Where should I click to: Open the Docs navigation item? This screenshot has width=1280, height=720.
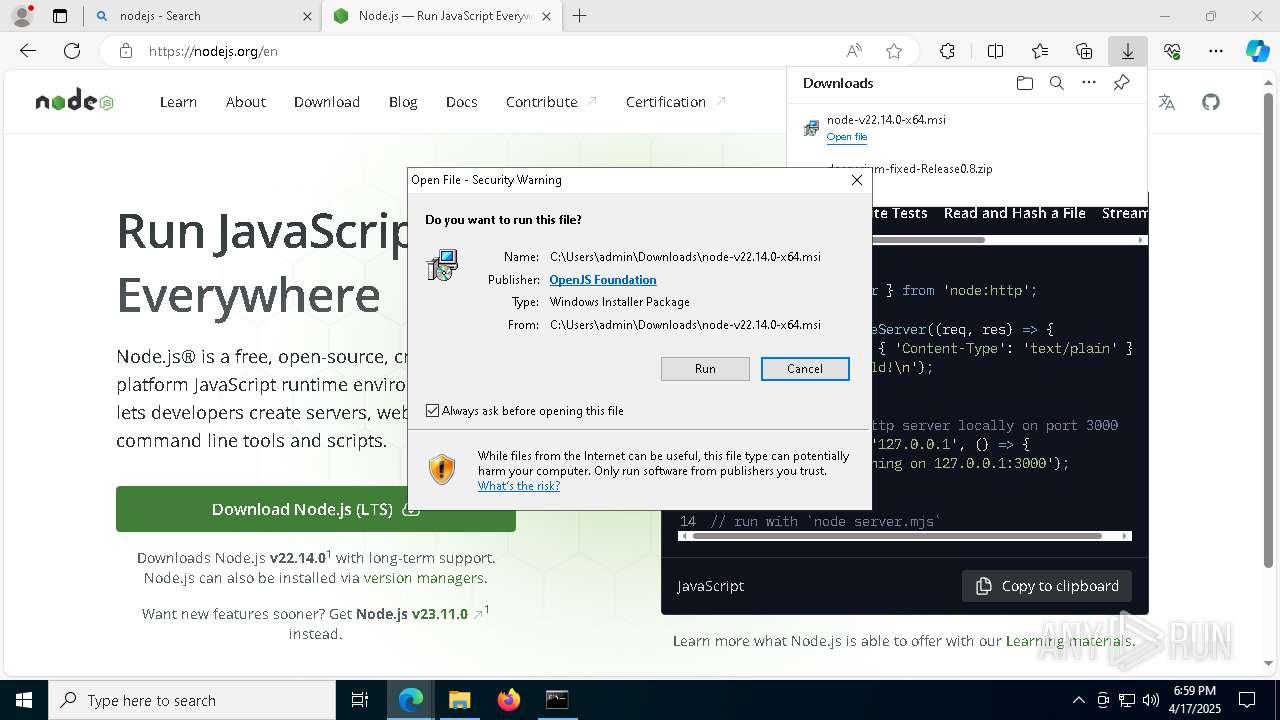point(462,102)
